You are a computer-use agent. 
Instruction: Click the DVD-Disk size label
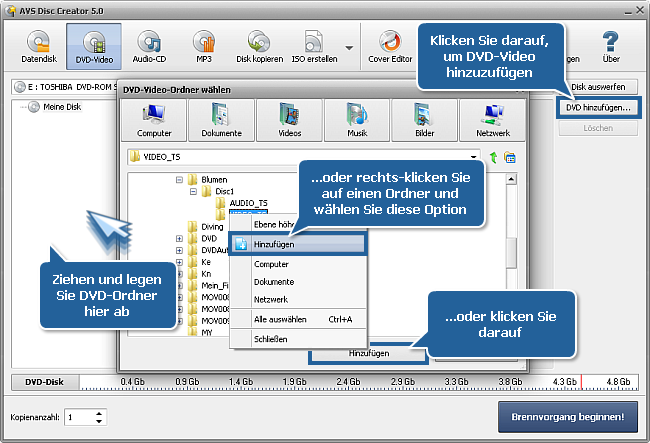44,382
